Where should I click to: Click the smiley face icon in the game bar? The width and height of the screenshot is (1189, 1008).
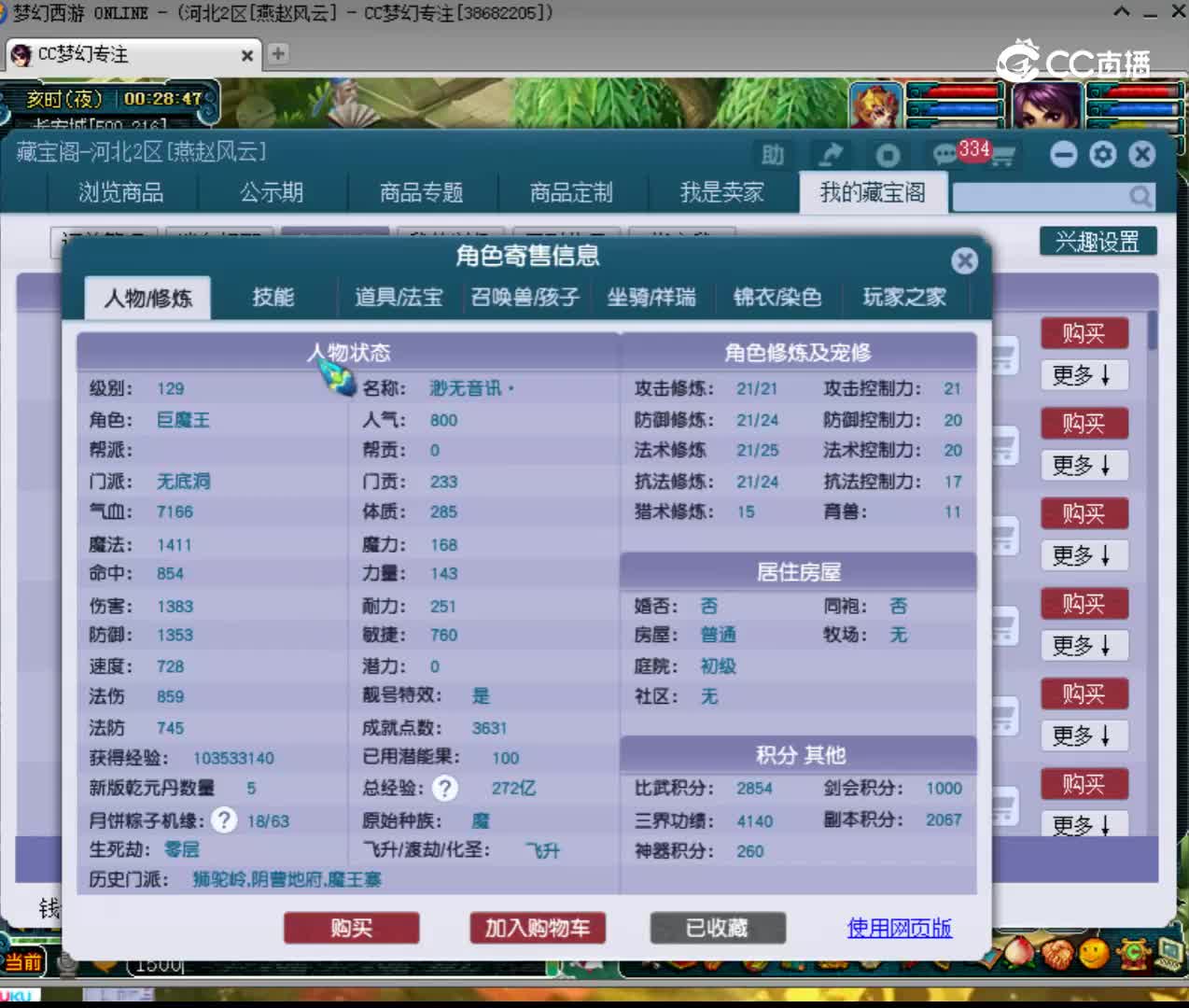[1094, 953]
